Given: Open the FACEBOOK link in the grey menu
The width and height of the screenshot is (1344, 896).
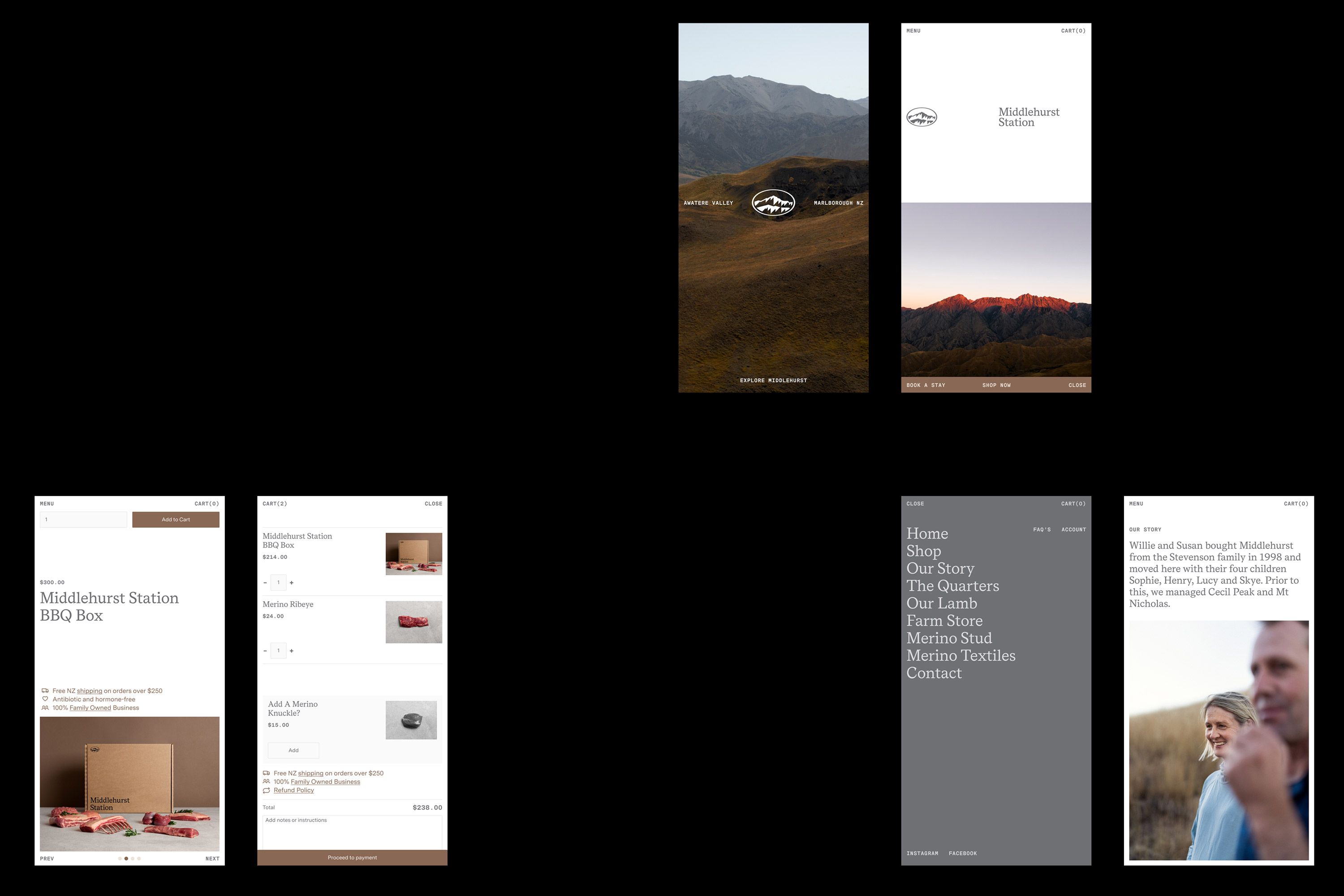Looking at the screenshot, I should coord(963,853).
